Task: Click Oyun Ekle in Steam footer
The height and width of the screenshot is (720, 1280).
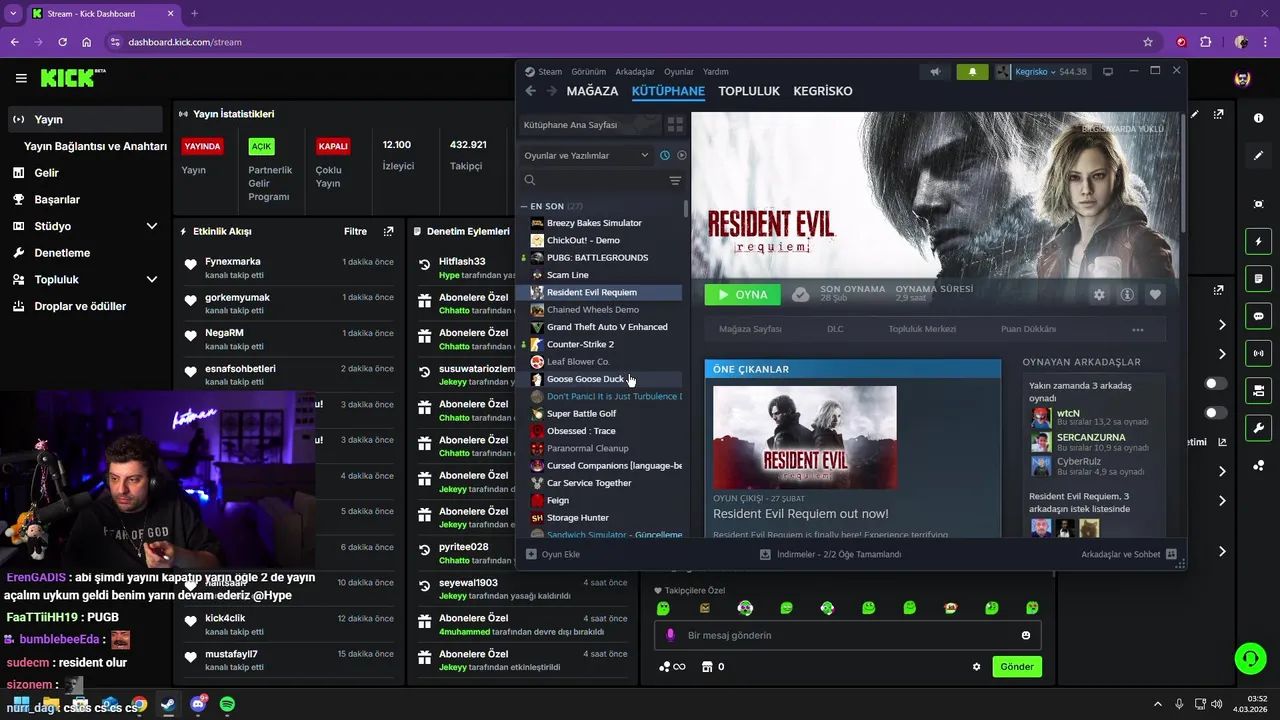Action: tap(553, 554)
